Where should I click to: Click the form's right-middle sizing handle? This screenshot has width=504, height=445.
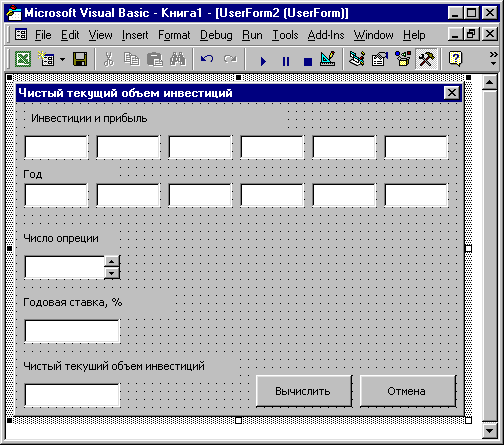[x=468, y=249]
